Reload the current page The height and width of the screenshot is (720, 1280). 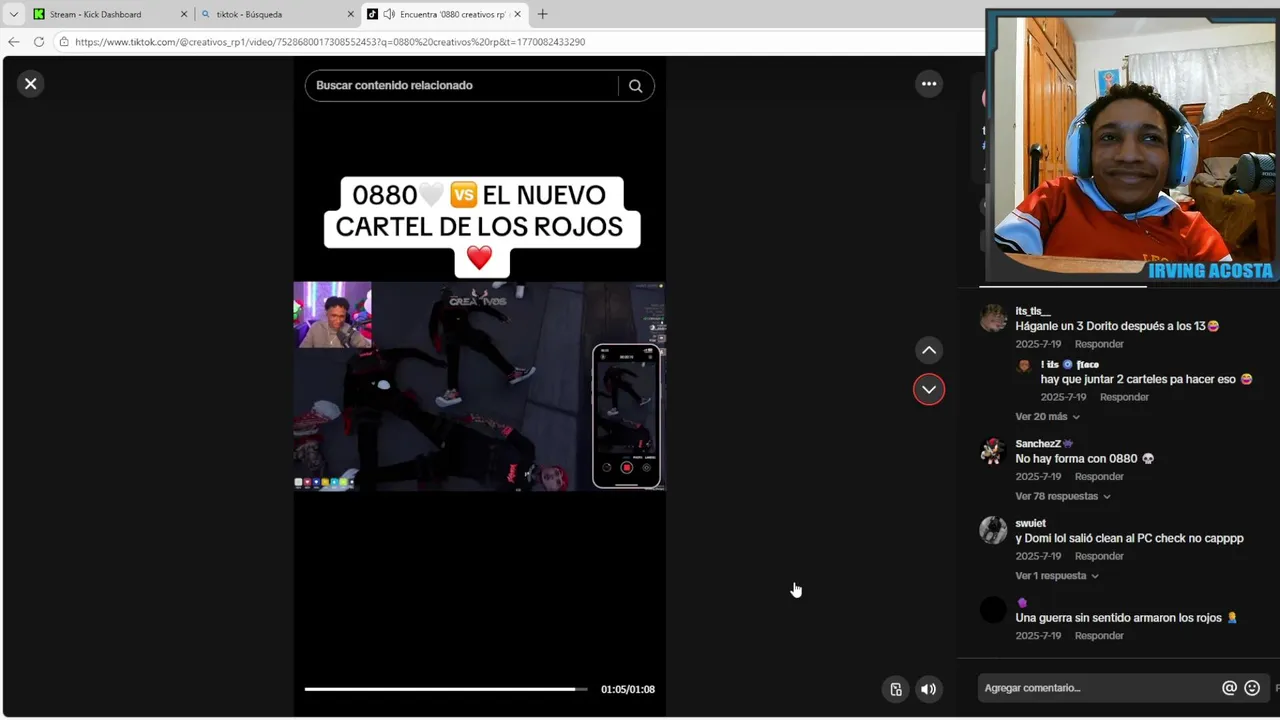(39, 42)
